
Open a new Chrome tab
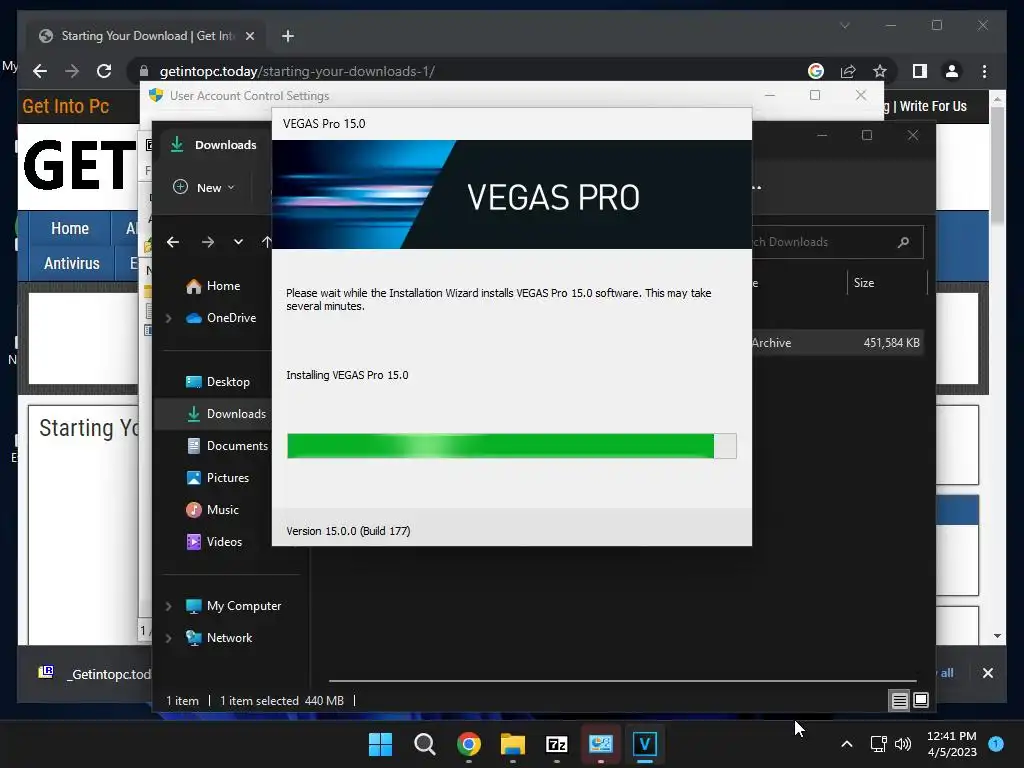click(x=288, y=36)
